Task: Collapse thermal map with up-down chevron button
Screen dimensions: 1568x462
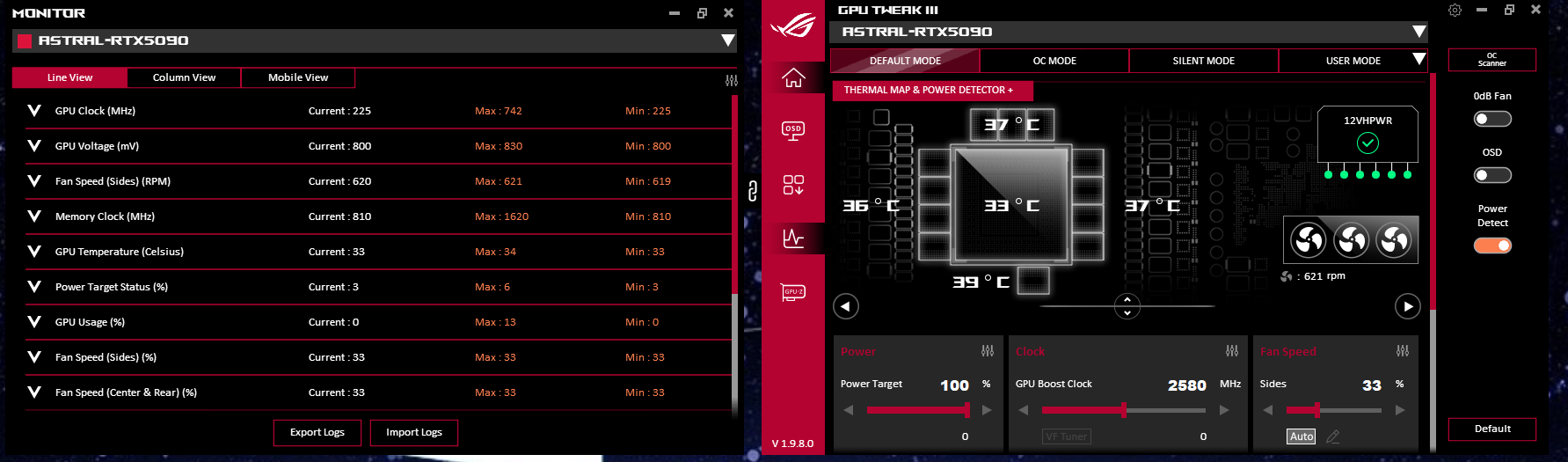Action: (x=1127, y=306)
